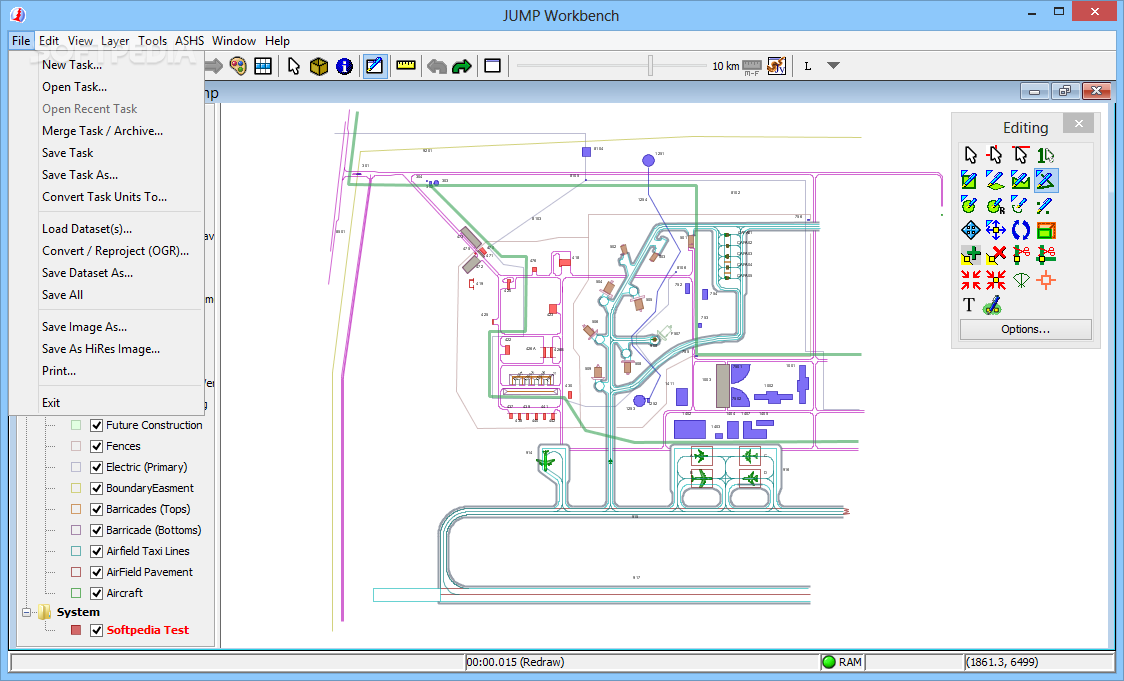1124x681 pixels.
Task: Select the orange crosshair tool in Editing
Action: coord(1046,280)
